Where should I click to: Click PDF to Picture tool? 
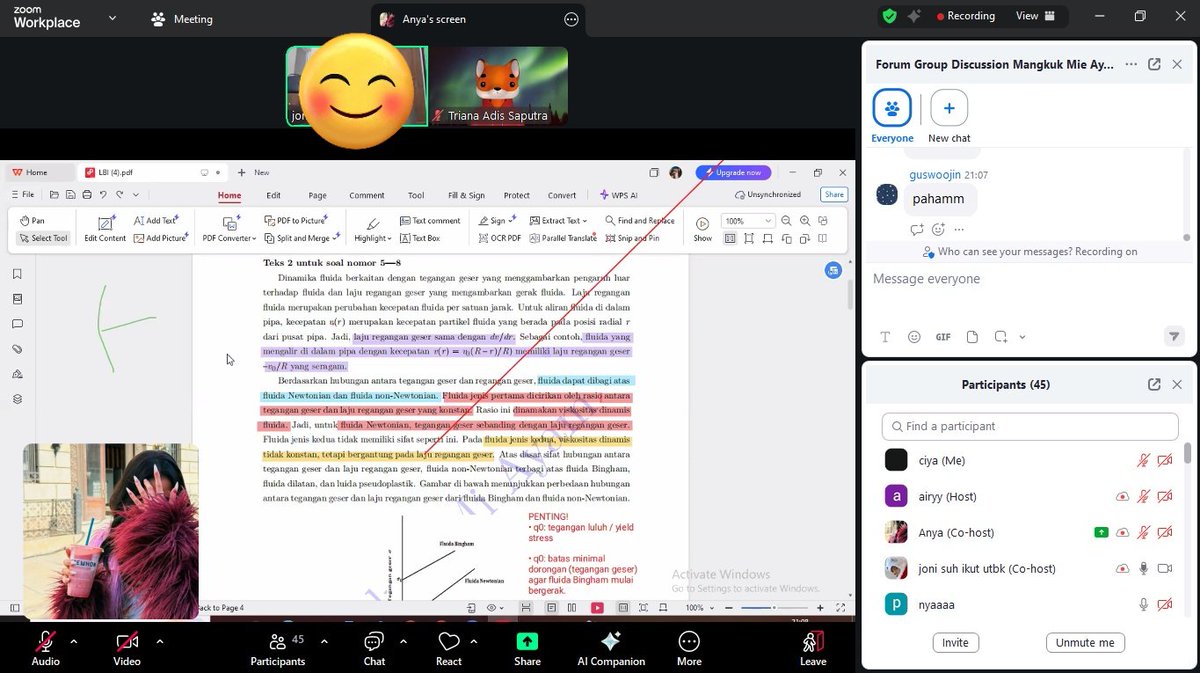coord(295,220)
